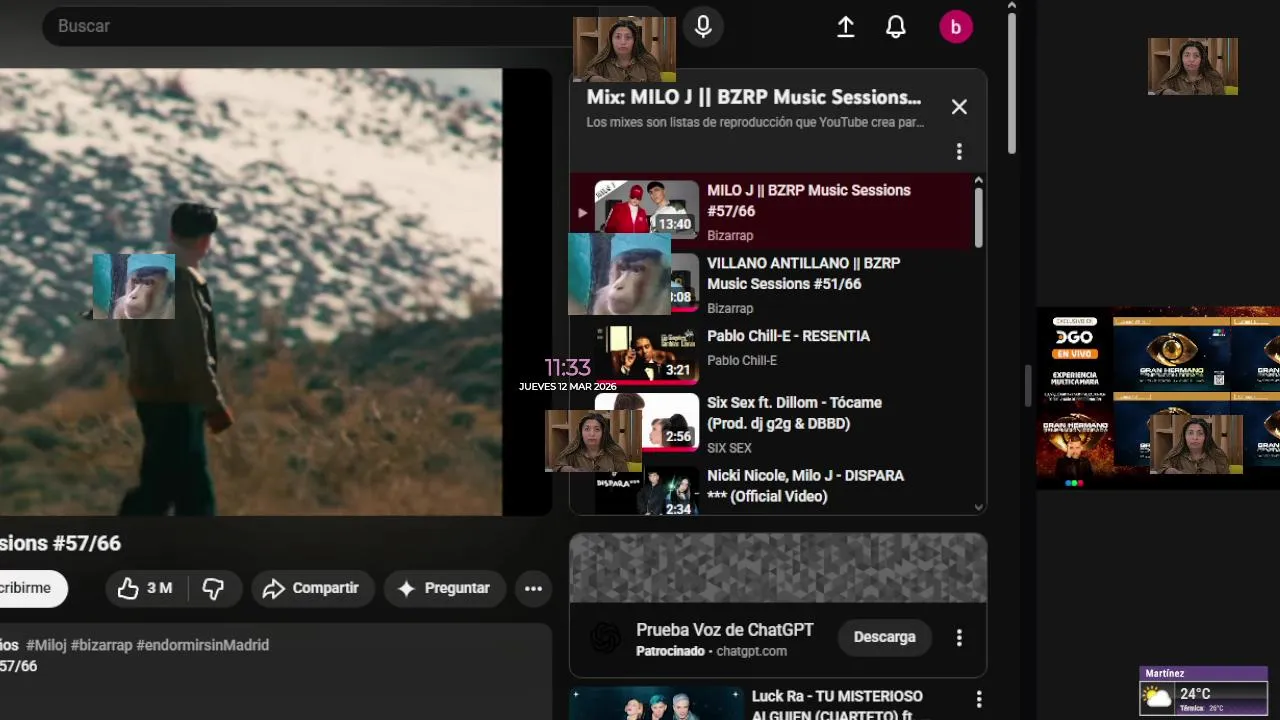This screenshot has height=720, width=1280.
Task: Toggle the dislike thumbs-down button
Action: [214, 588]
